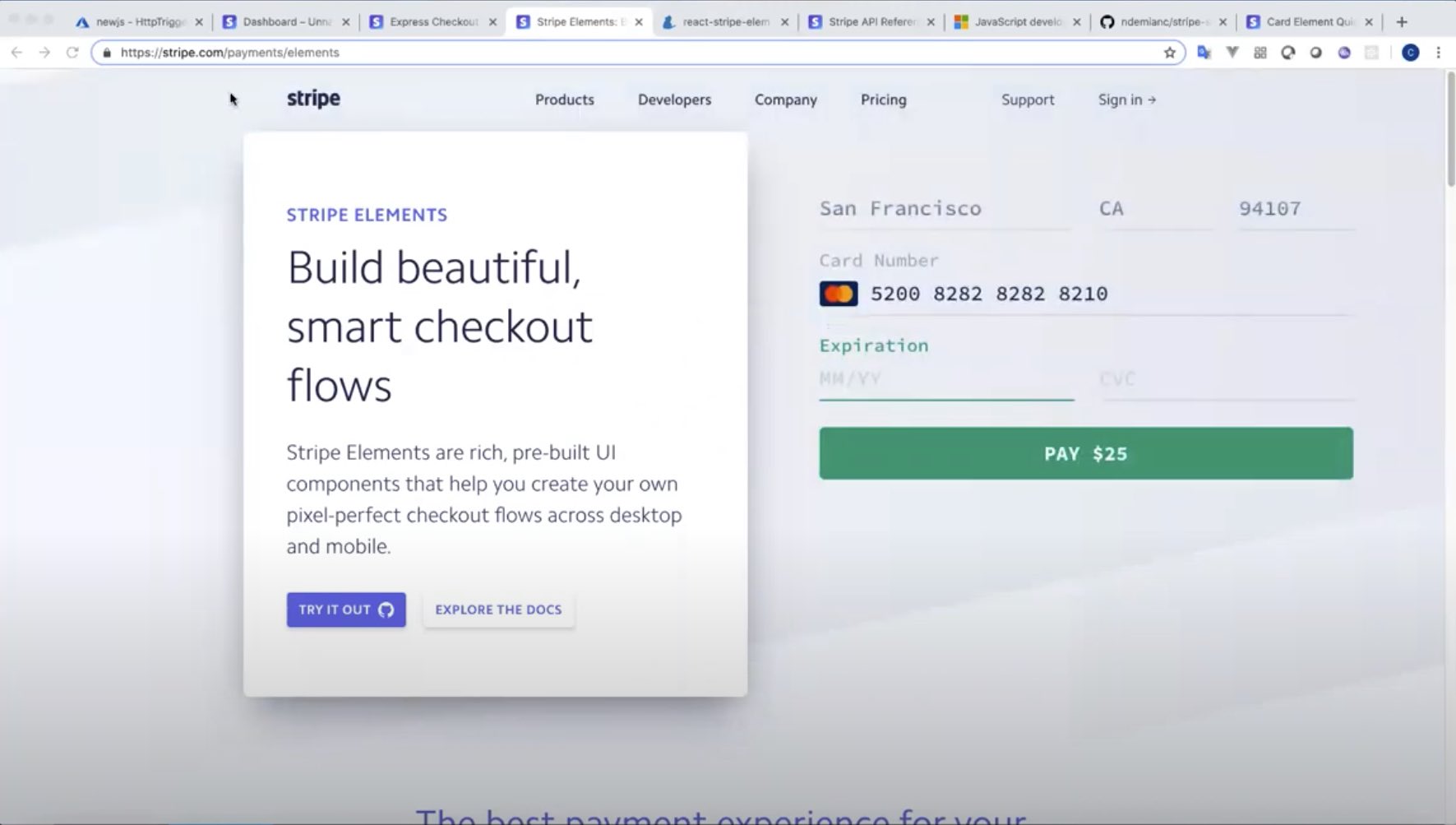Open the Chrome three-dot menu

coord(1439,52)
